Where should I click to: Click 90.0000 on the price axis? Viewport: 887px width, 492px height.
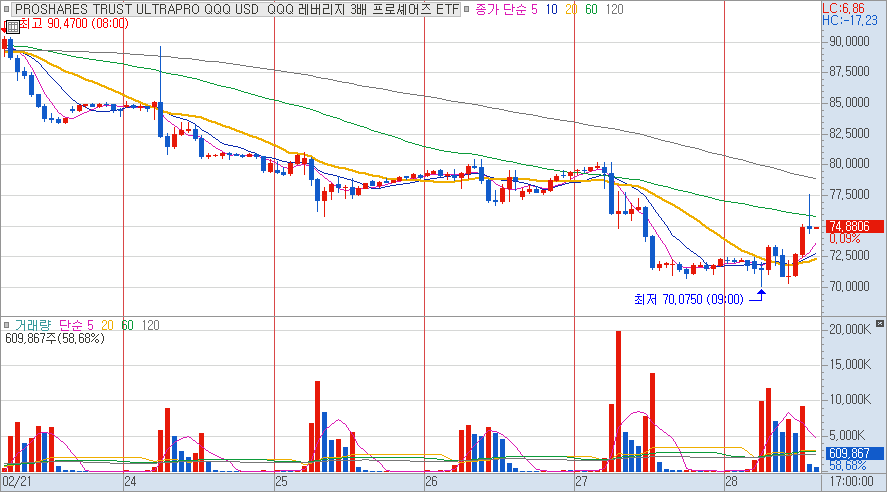tap(849, 41)
